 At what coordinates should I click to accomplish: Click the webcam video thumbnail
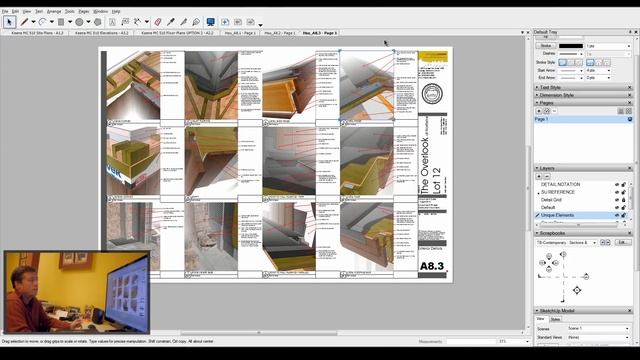(x=77, y=292)
